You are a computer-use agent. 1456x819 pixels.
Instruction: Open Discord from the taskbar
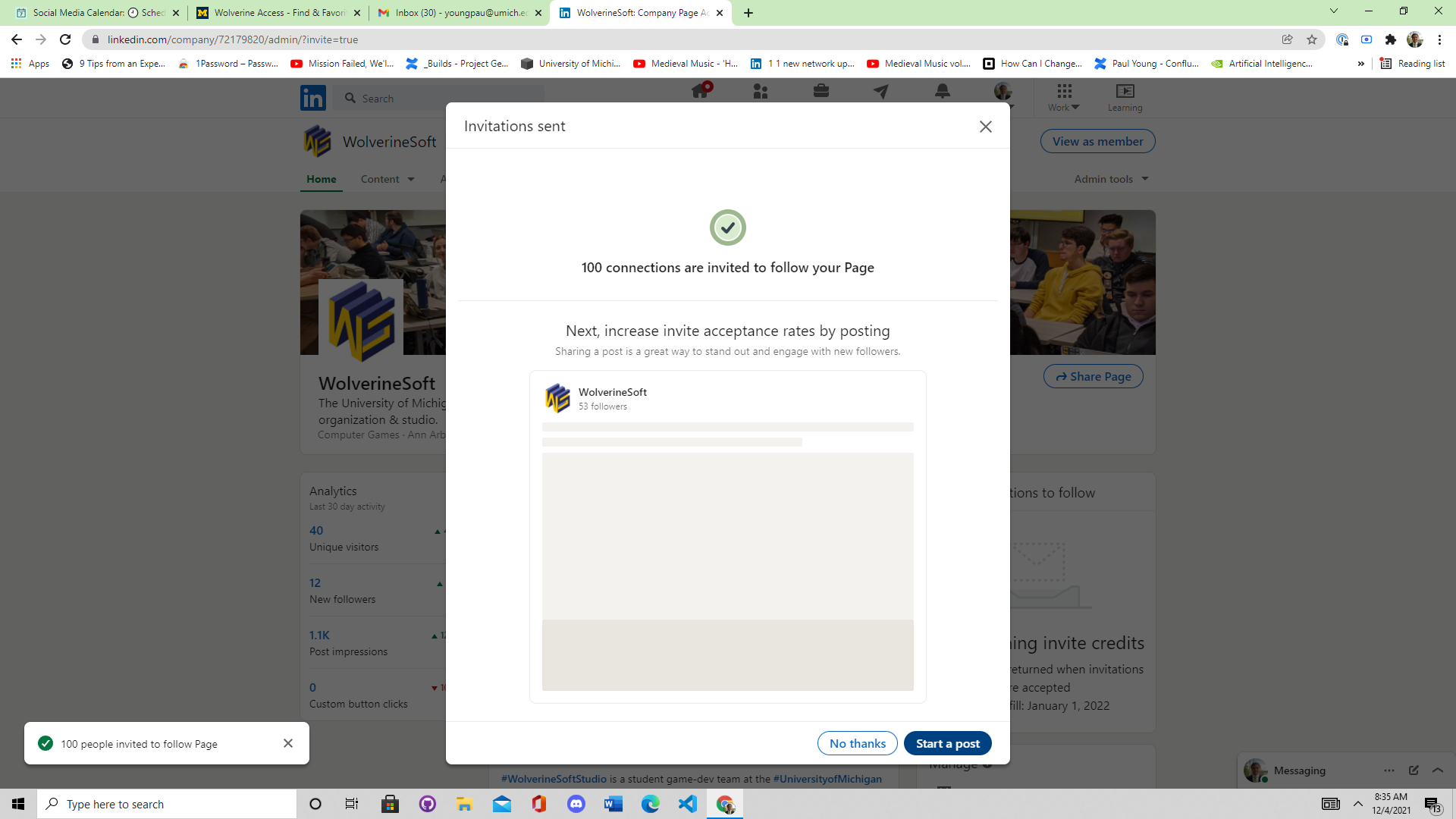[x=576, y=804]
